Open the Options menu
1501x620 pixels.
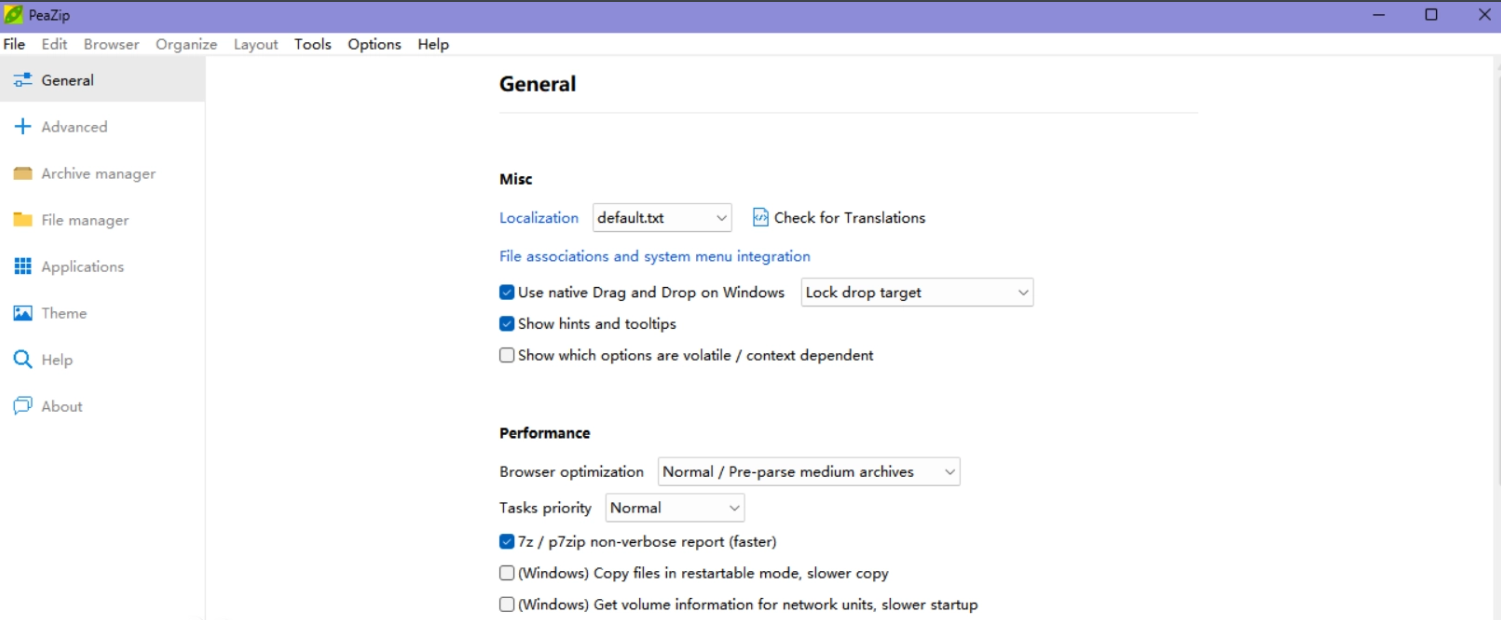click(374, 44)
